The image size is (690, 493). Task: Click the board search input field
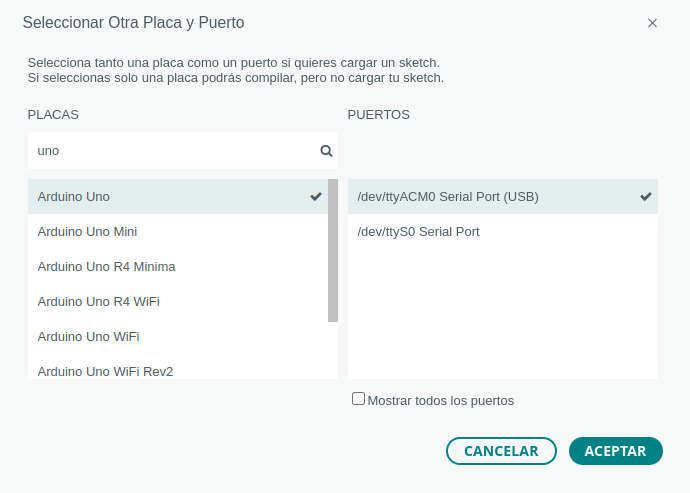point(170,151)
